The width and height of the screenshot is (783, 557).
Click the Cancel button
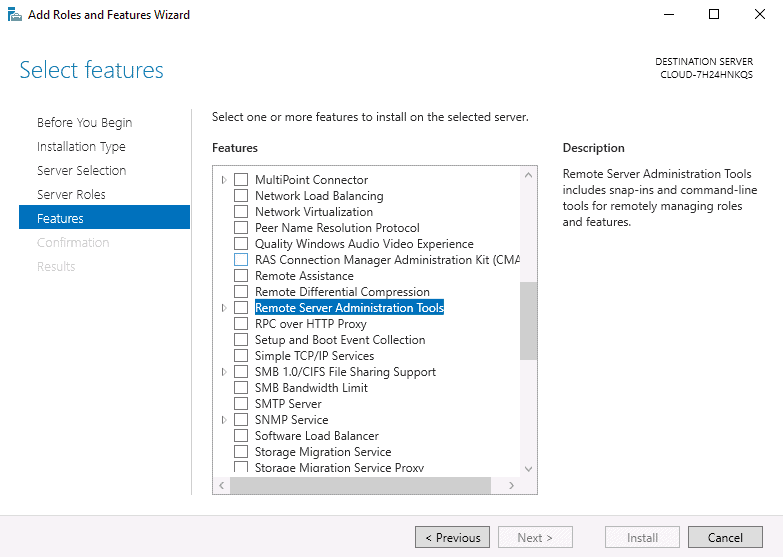pyautogui.click(x=725, y=537)
